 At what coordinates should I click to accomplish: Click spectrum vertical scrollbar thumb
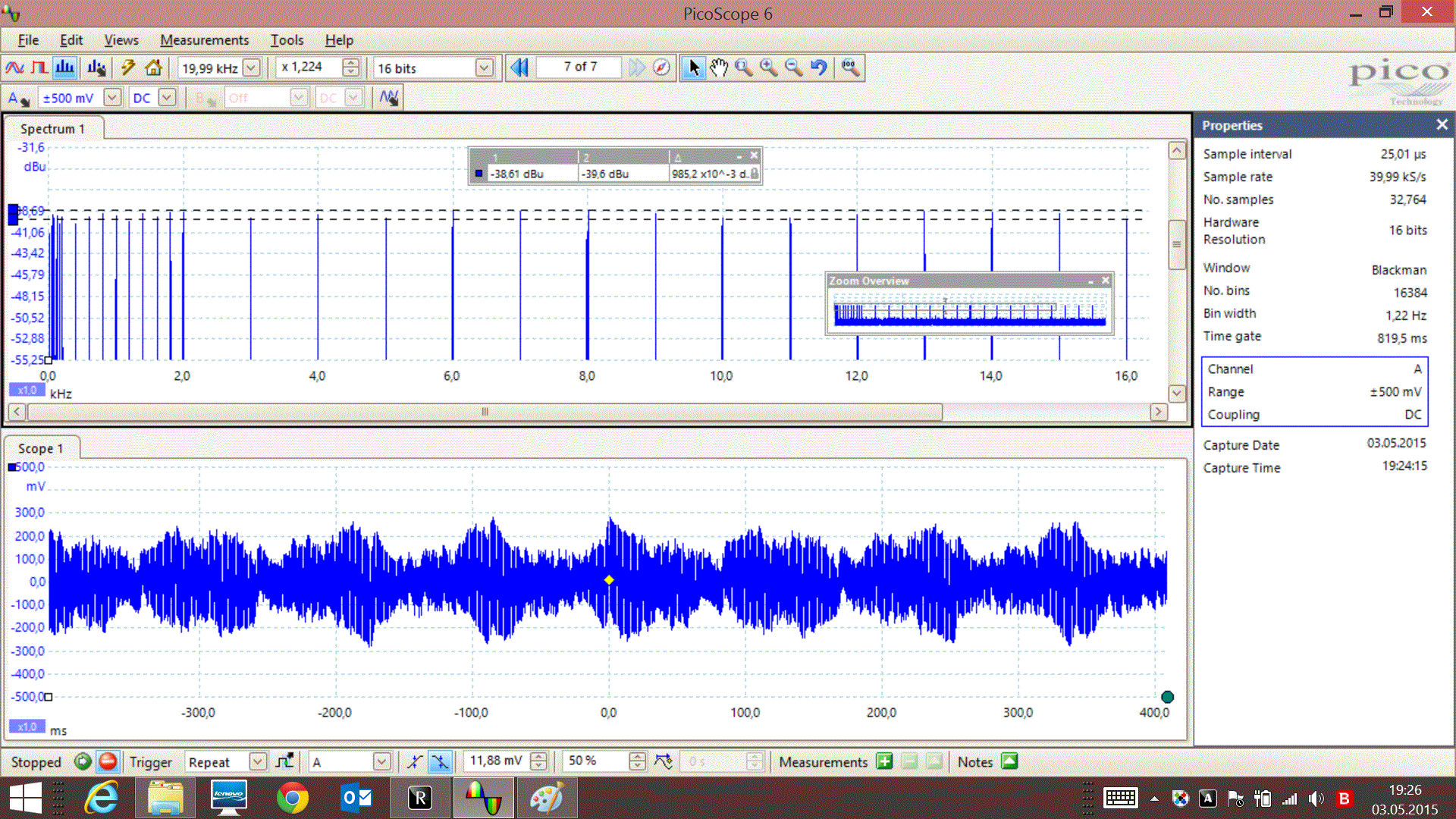[1177, 244]
